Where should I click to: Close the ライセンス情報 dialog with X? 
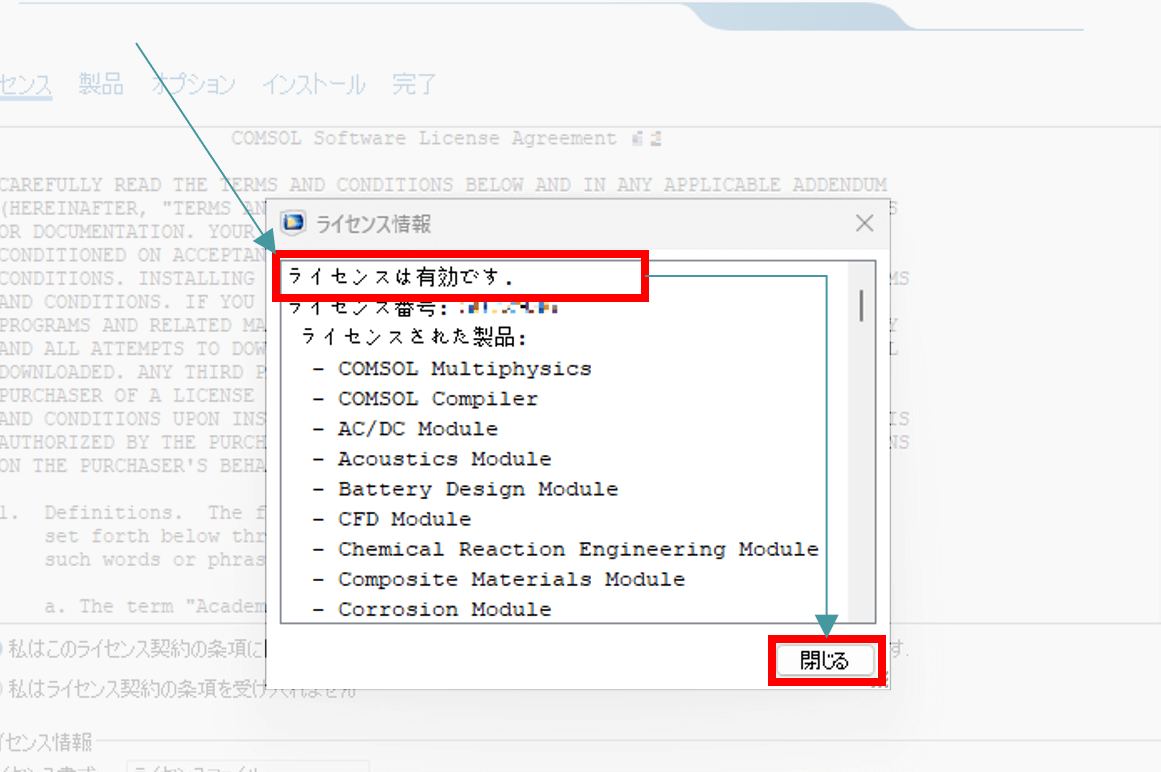(x=865, y=223)
